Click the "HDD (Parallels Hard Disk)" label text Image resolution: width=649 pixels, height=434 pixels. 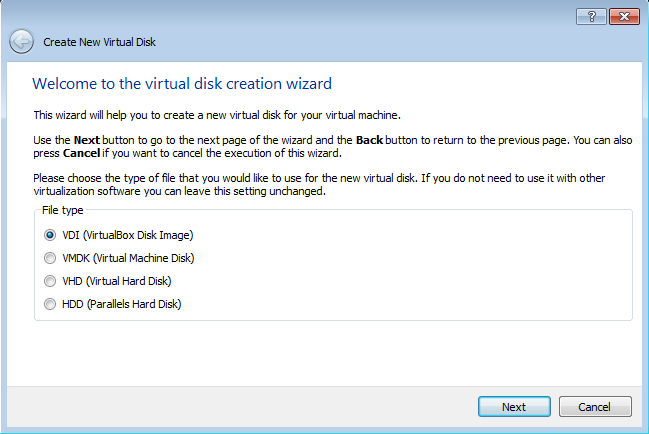pos(122,304)
